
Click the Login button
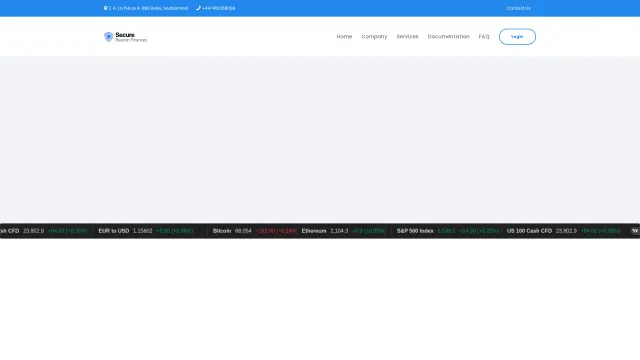coord(517,37)
